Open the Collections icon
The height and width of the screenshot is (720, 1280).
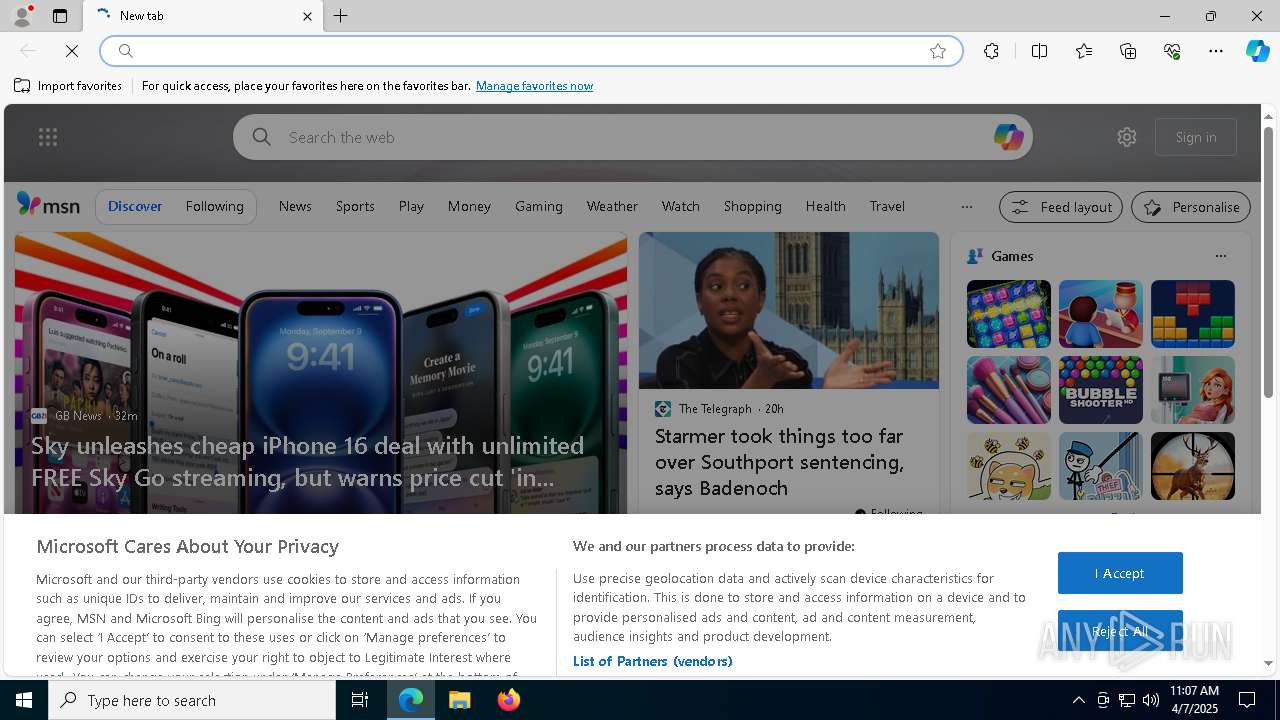(x=1128, y=51)
